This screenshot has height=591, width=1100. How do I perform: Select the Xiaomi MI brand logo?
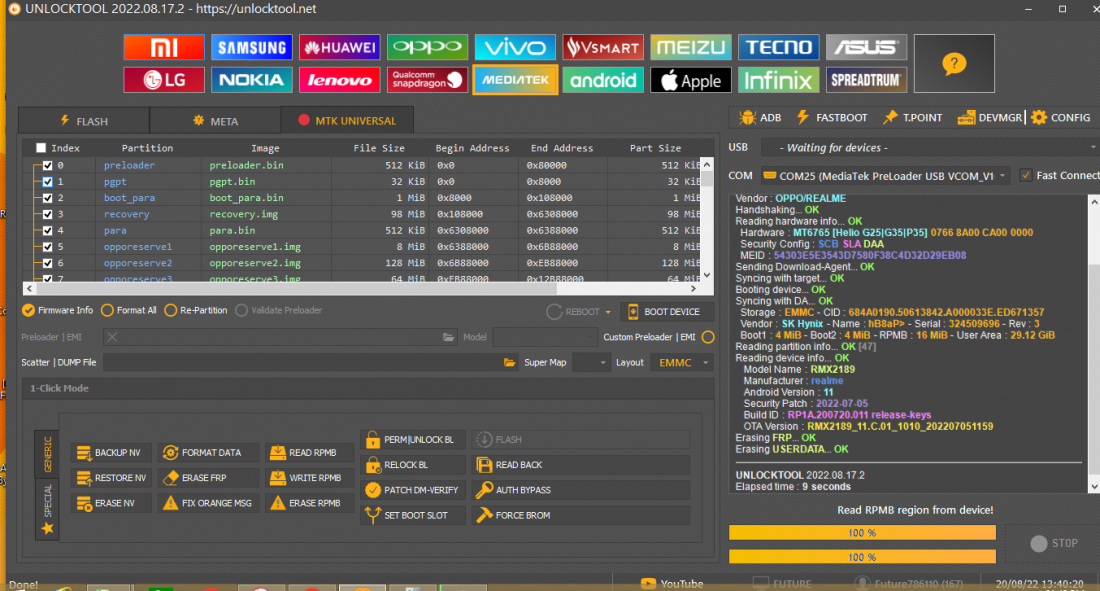164,47
